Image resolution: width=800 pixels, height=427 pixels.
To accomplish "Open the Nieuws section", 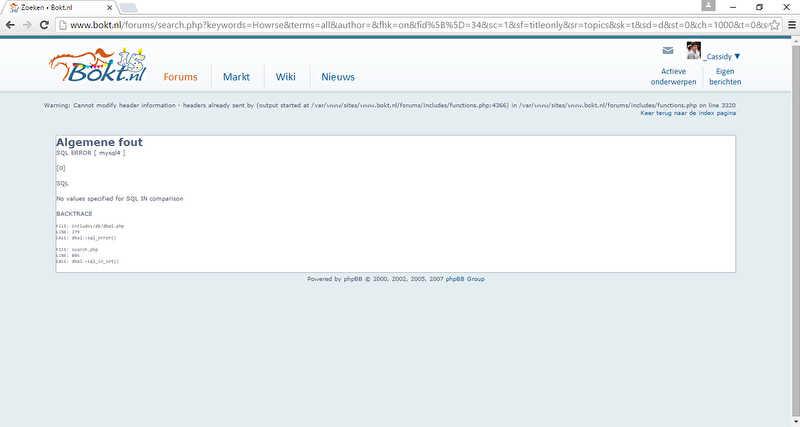I will pos(338,77).
